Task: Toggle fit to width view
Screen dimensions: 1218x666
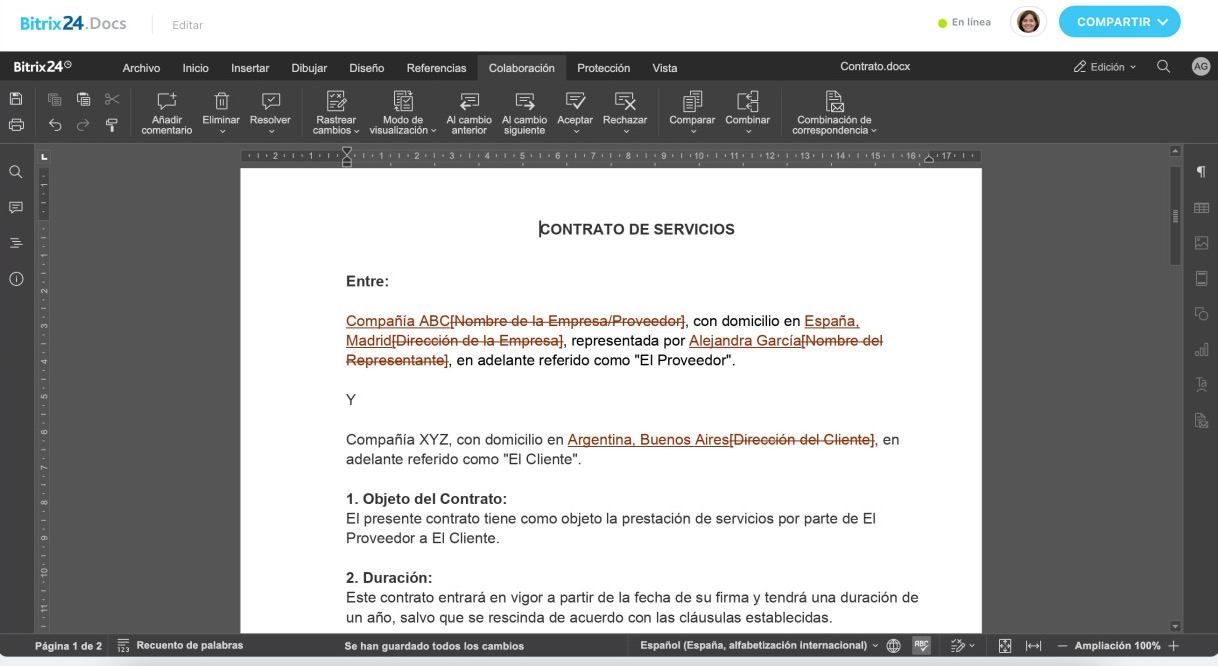Action: [1034, 646]
